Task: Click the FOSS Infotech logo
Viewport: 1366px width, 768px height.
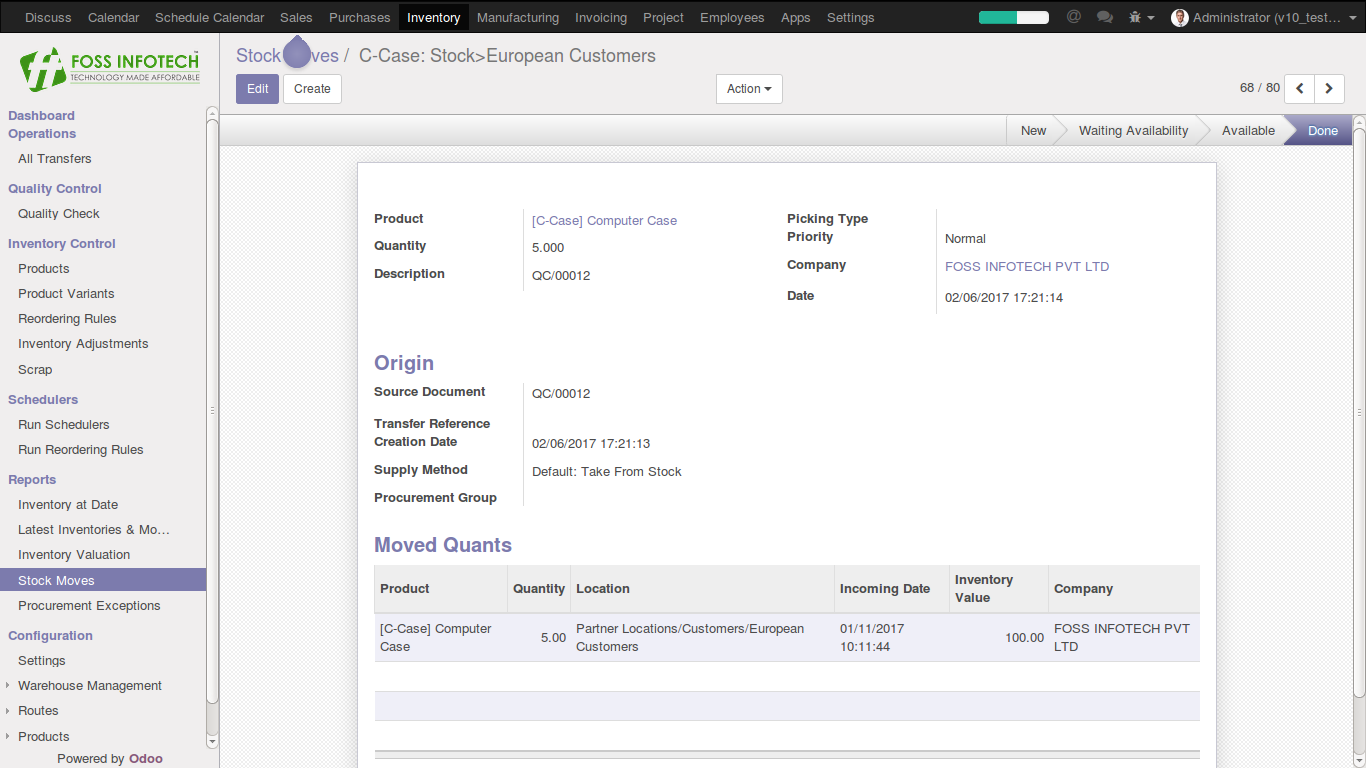Action: tap(110, 68)
